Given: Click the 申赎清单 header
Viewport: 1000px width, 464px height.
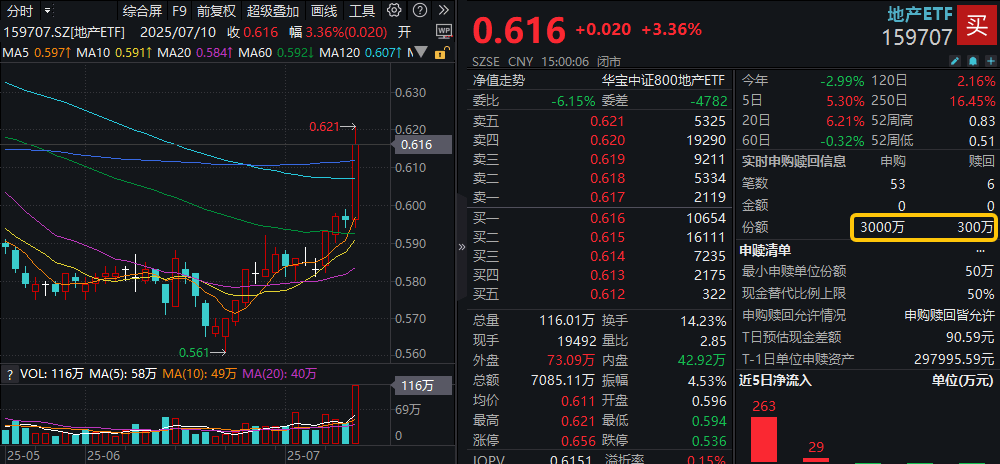Looking at the screenshot, I should pos(765,250).
